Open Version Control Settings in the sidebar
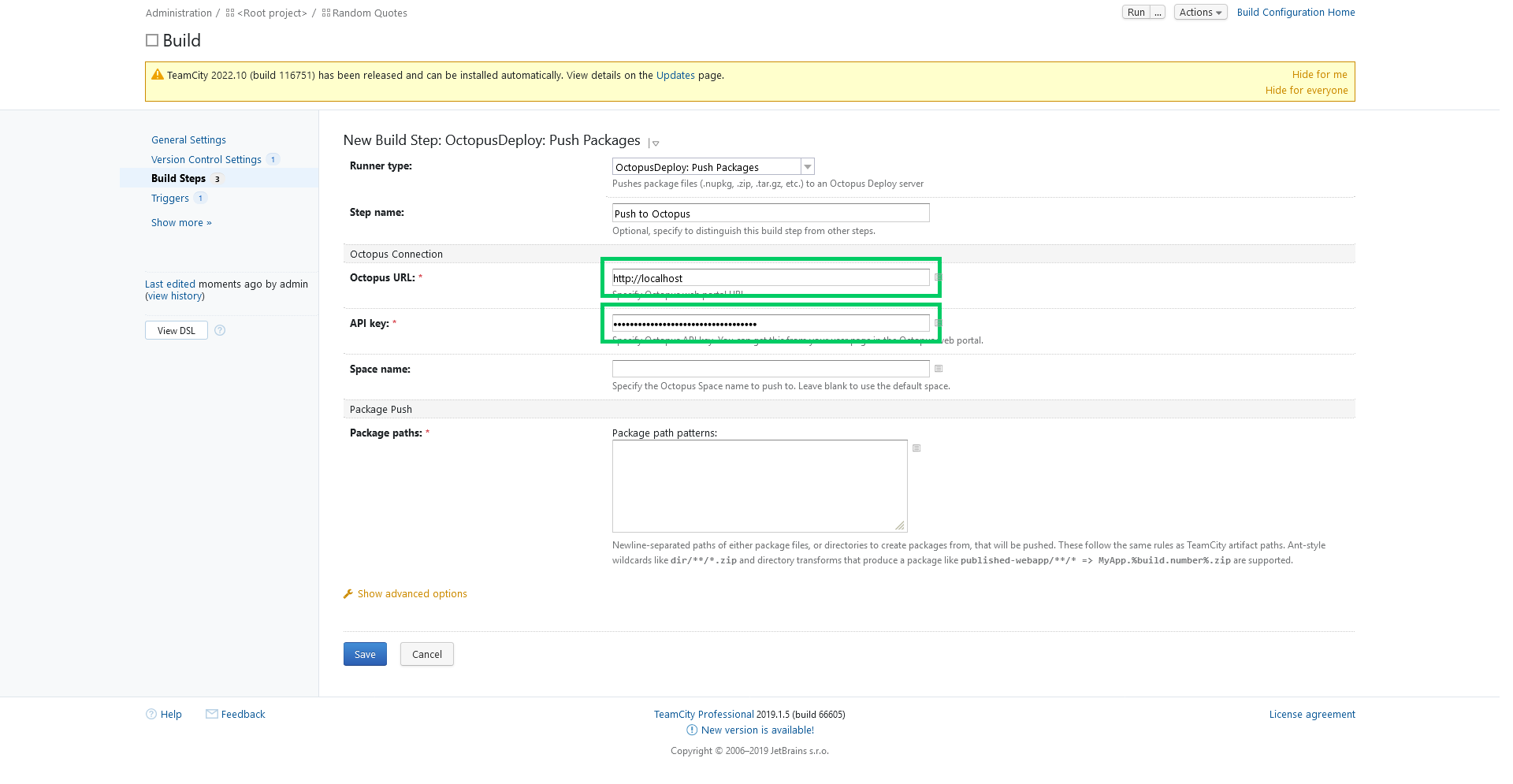This screenshot has height=784, width=1513. click(206, 159)
